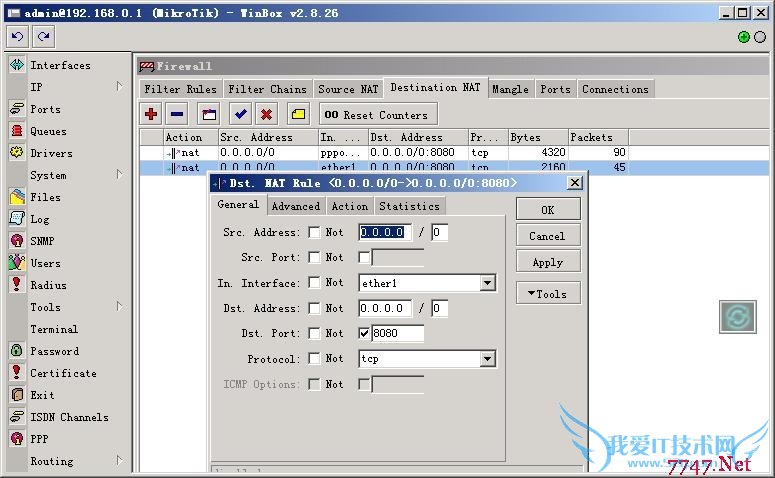
Task: Open the Advanced tab in rule dialog
Action: [296, 207]
